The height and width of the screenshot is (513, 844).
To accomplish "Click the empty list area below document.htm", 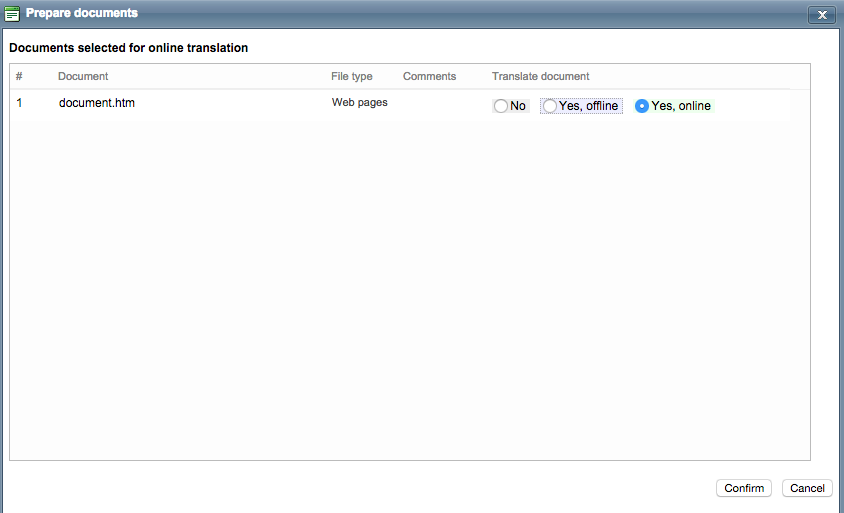I will 400,290.
